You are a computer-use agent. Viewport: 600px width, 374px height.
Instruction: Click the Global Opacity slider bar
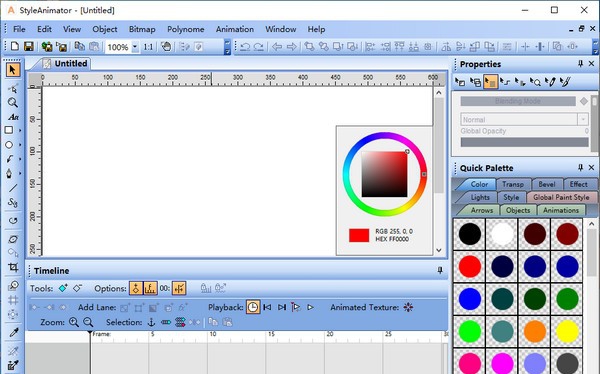(x=525, y=142)
